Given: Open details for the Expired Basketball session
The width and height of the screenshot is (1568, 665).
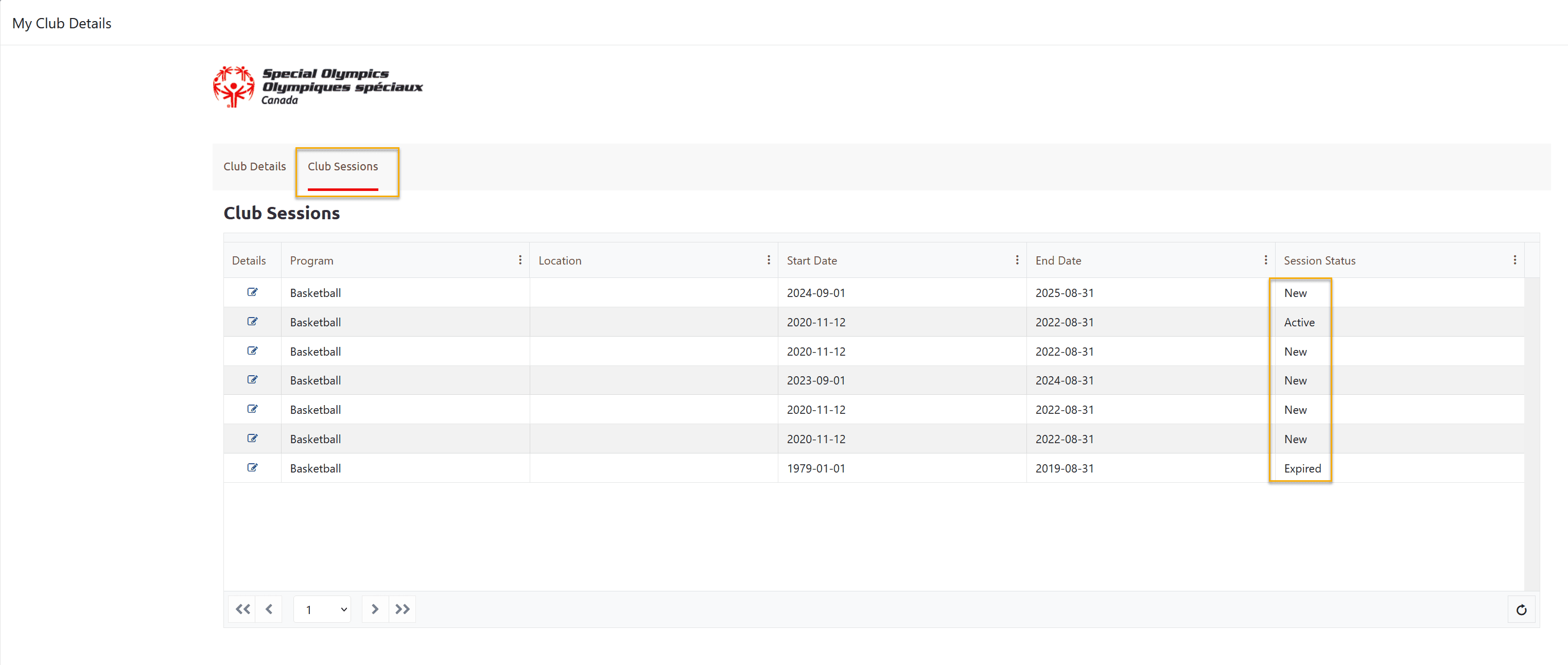Looking at the screenshot, I should pos(252,467).
